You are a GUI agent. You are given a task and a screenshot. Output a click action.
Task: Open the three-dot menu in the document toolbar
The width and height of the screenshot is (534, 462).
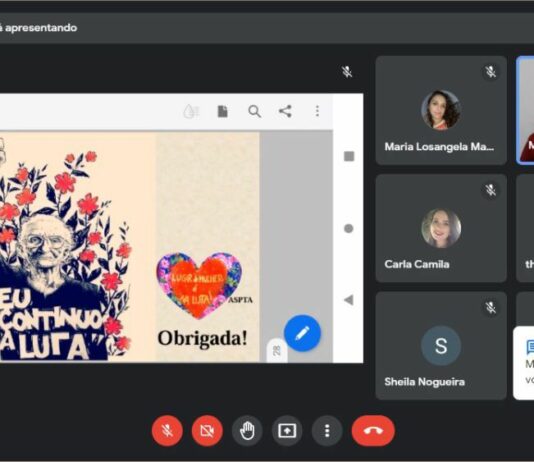tap(317, 111)
